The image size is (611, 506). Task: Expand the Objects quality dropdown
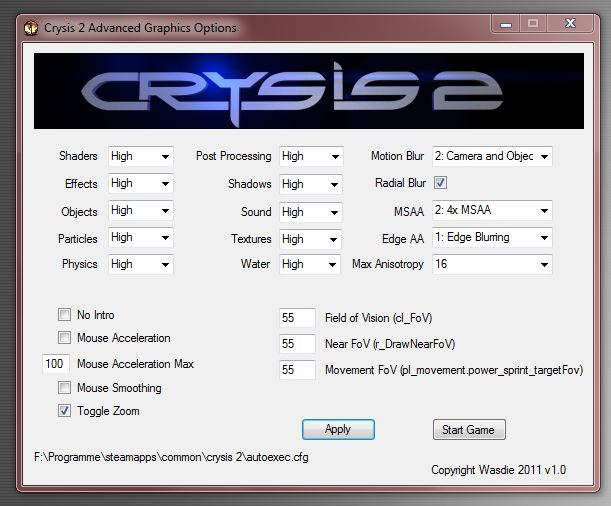point(140,211)
